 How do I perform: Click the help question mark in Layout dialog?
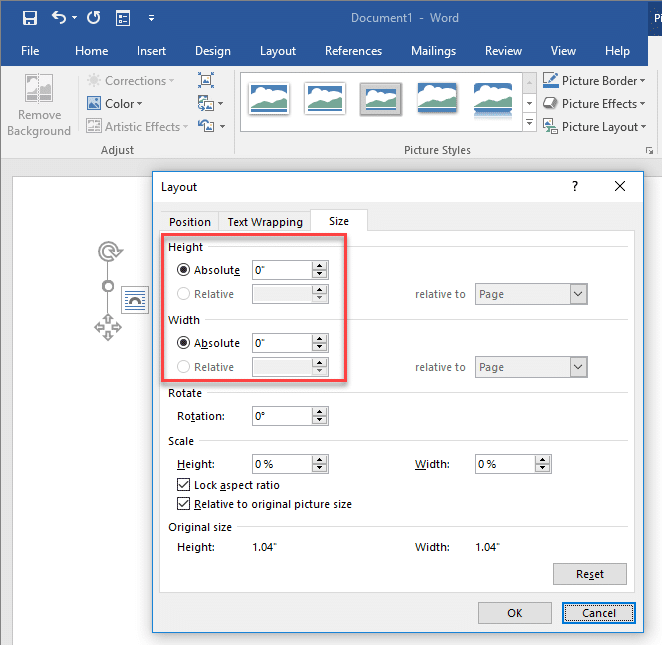[575, 186]
